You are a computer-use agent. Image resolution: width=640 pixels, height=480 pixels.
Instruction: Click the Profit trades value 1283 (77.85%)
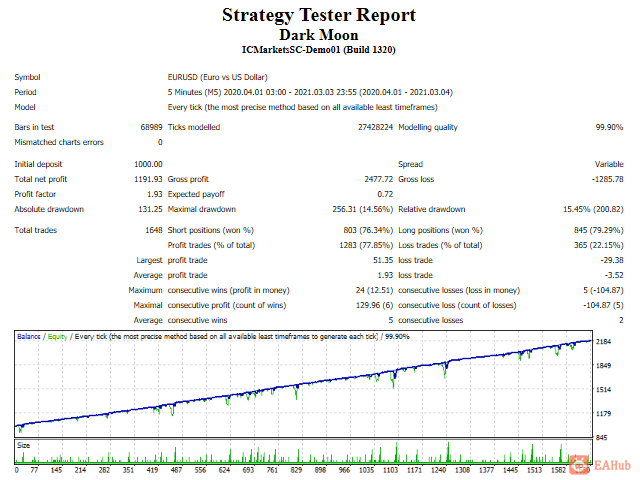pos(366,245)
